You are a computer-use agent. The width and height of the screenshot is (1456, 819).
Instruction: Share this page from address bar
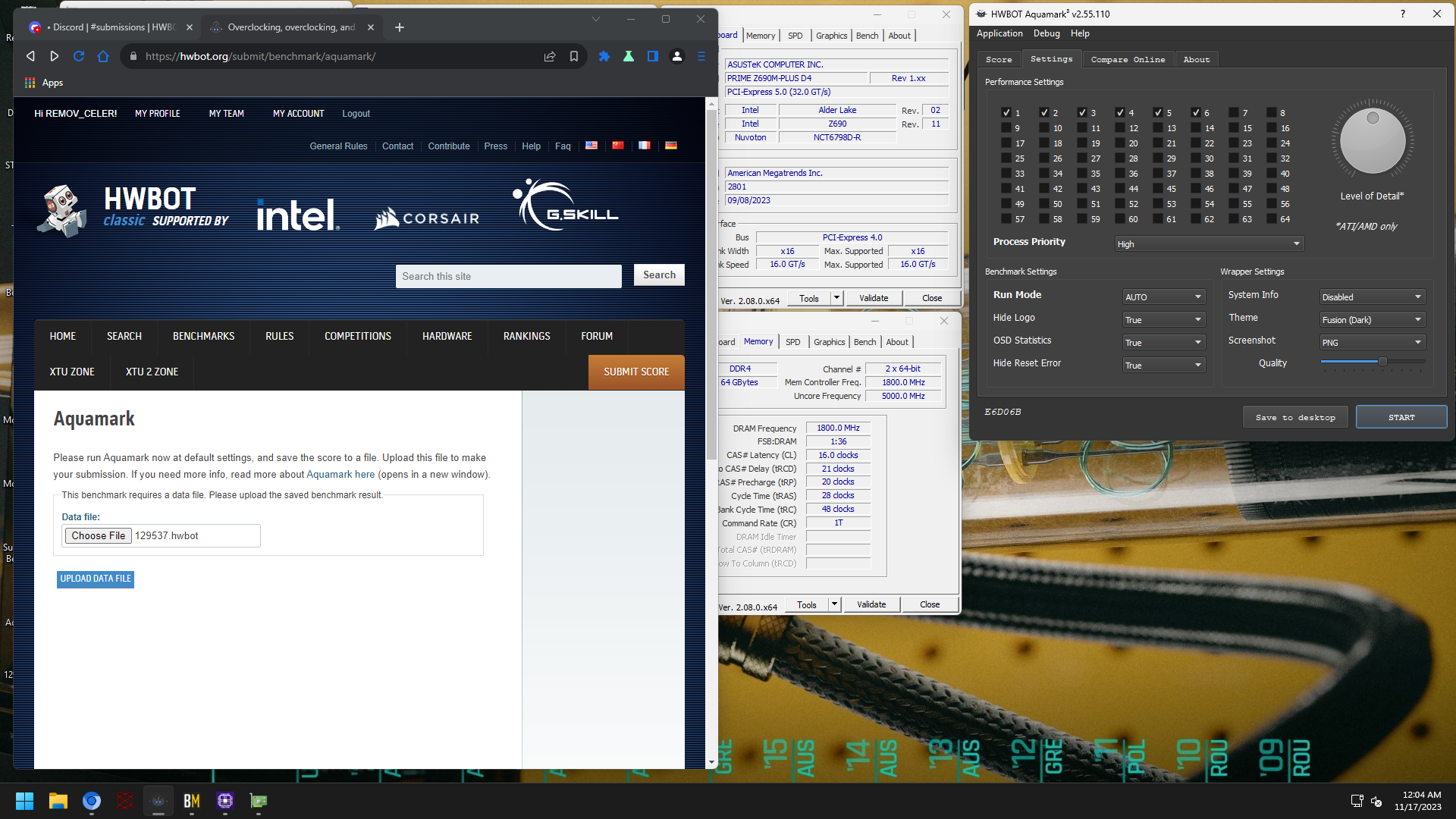coord(550,56)
